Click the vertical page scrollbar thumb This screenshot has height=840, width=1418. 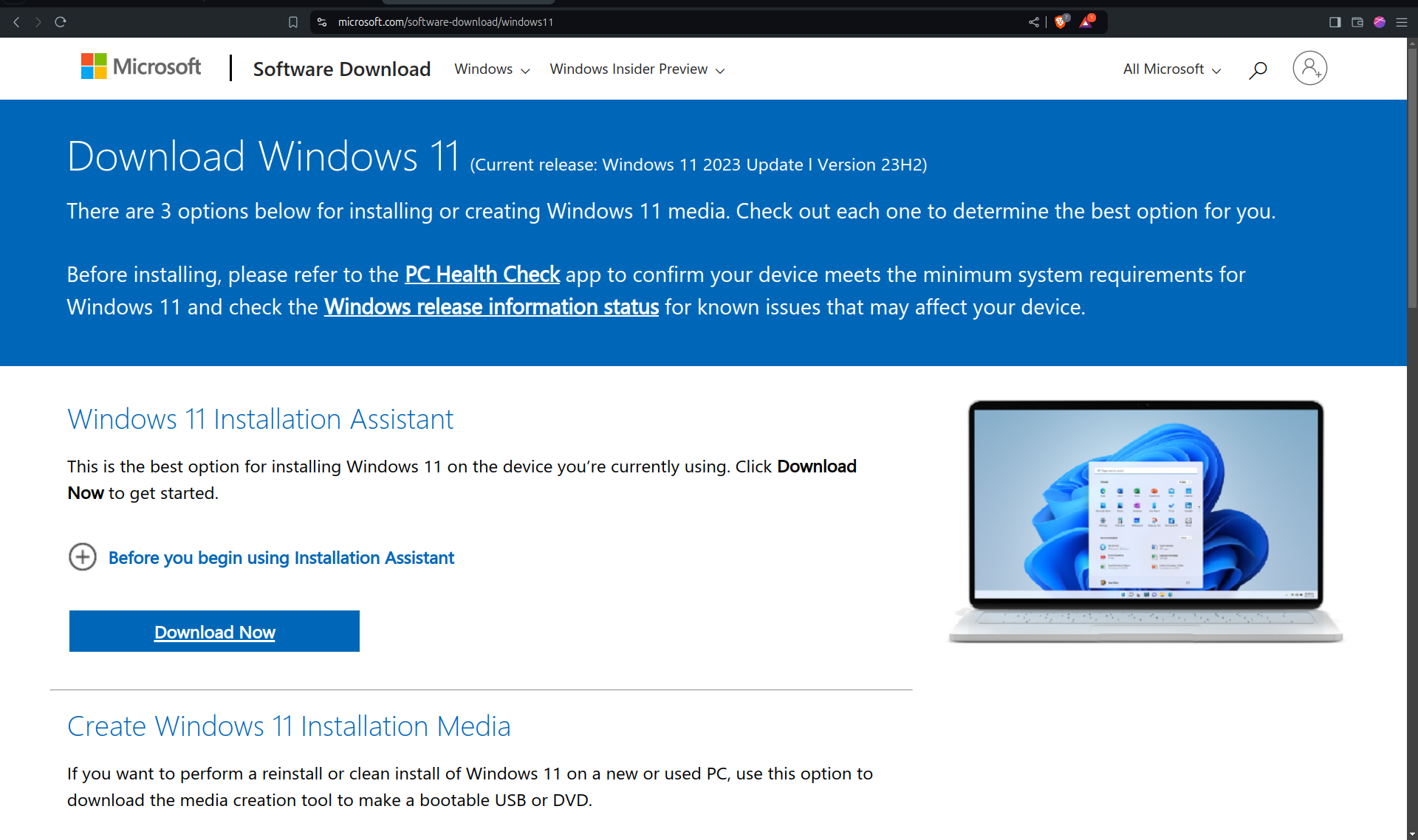(1412, 177)
